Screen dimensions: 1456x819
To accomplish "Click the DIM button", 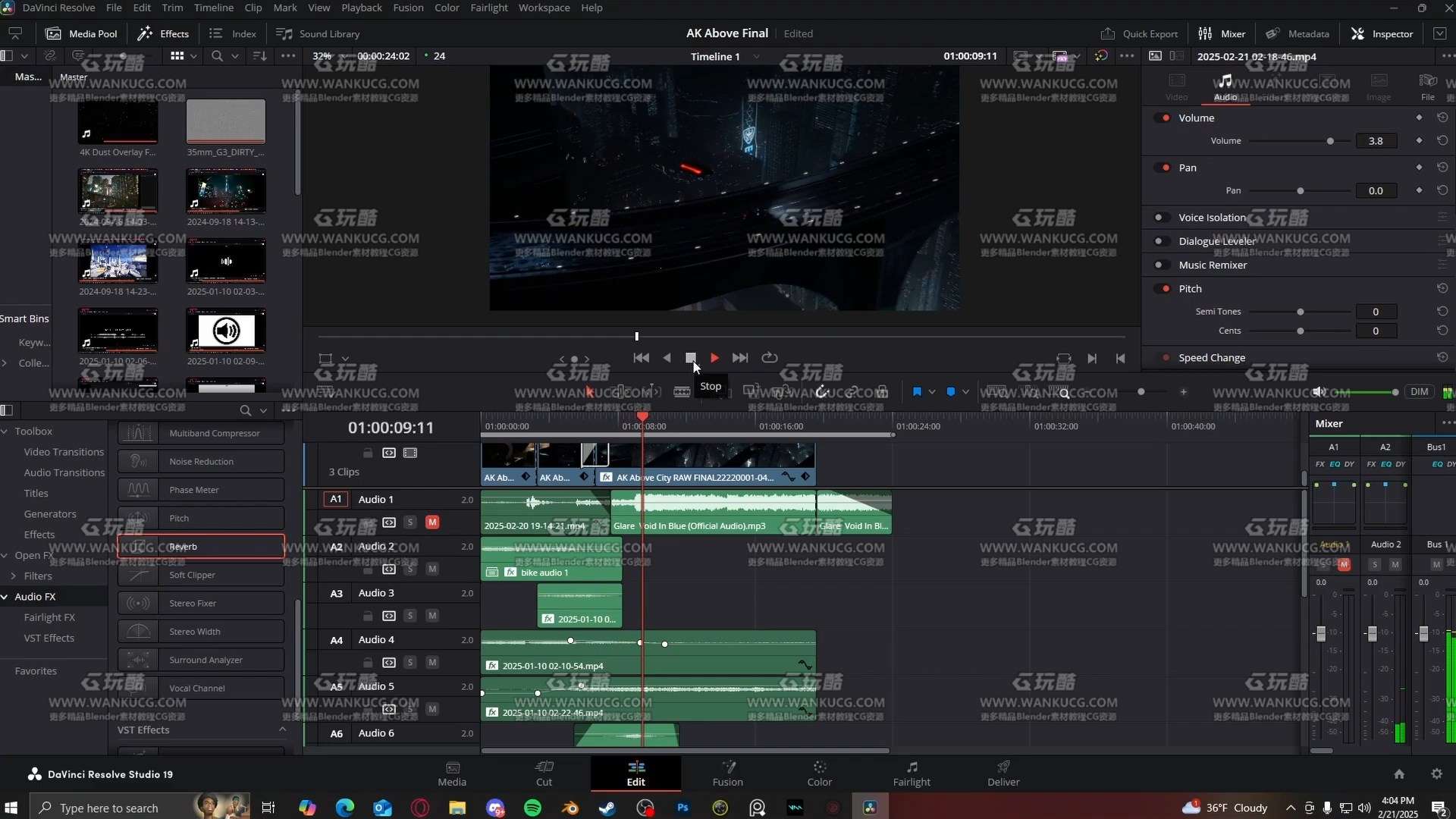I will (1419, 392).
